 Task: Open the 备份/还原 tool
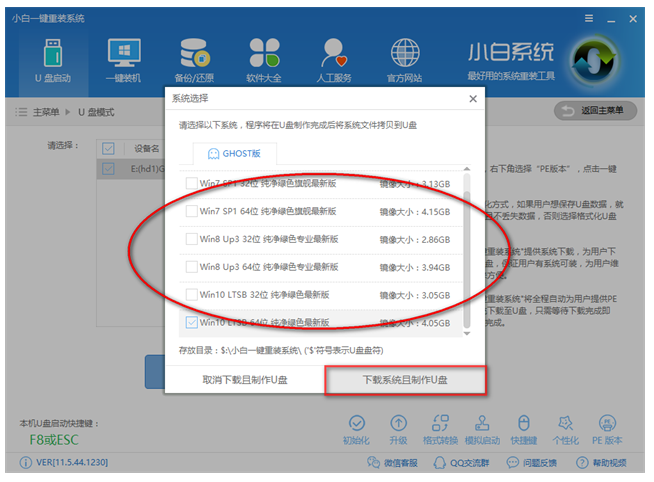tap(194, 60)
